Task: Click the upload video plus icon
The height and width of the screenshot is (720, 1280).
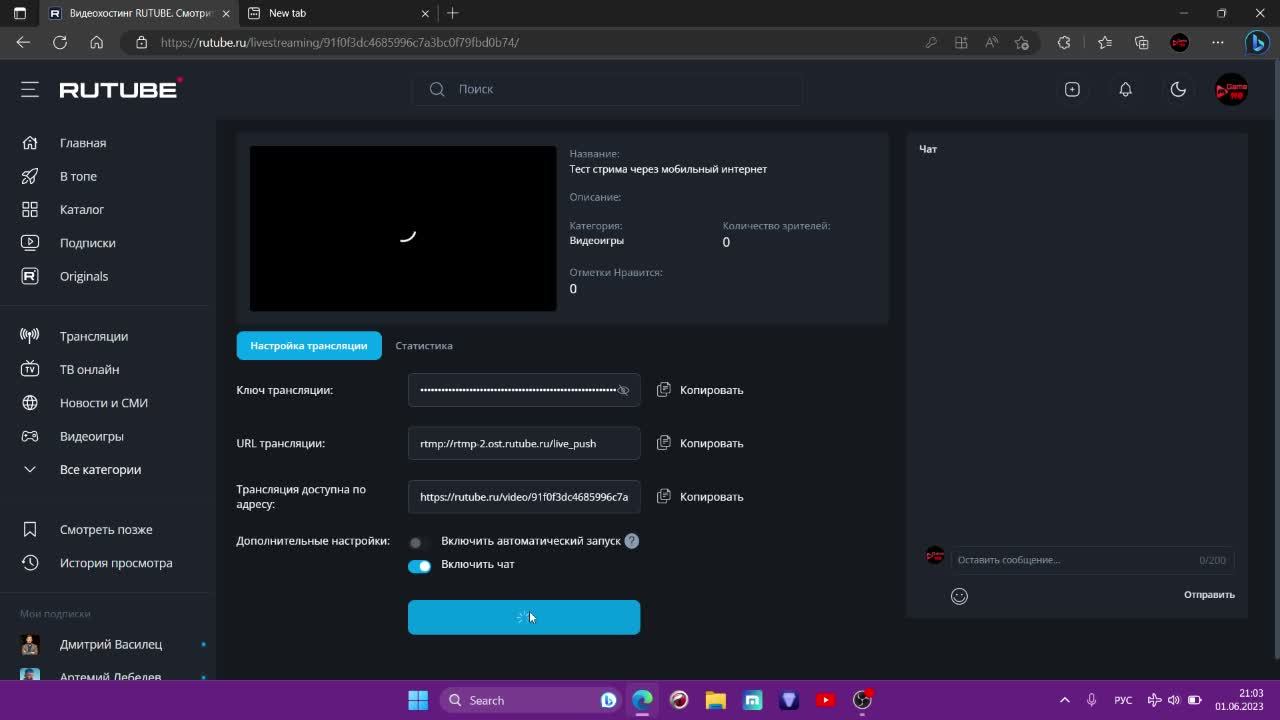Action: (x=1072, y=89)
